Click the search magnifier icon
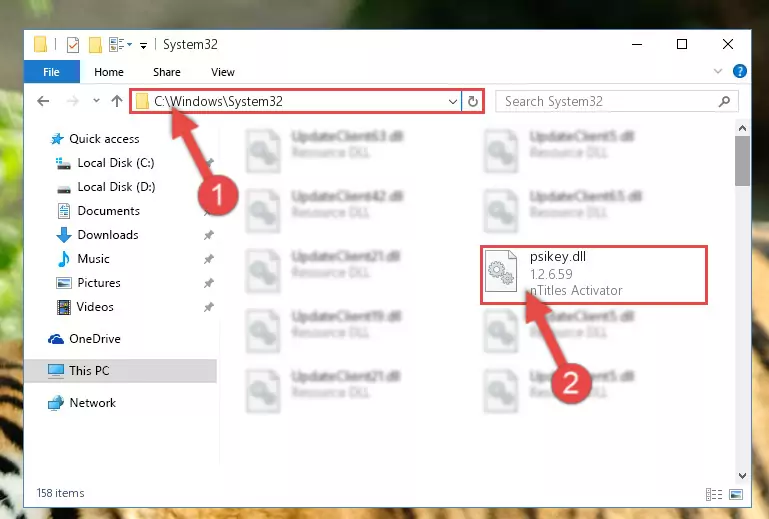 coord(724,102)
